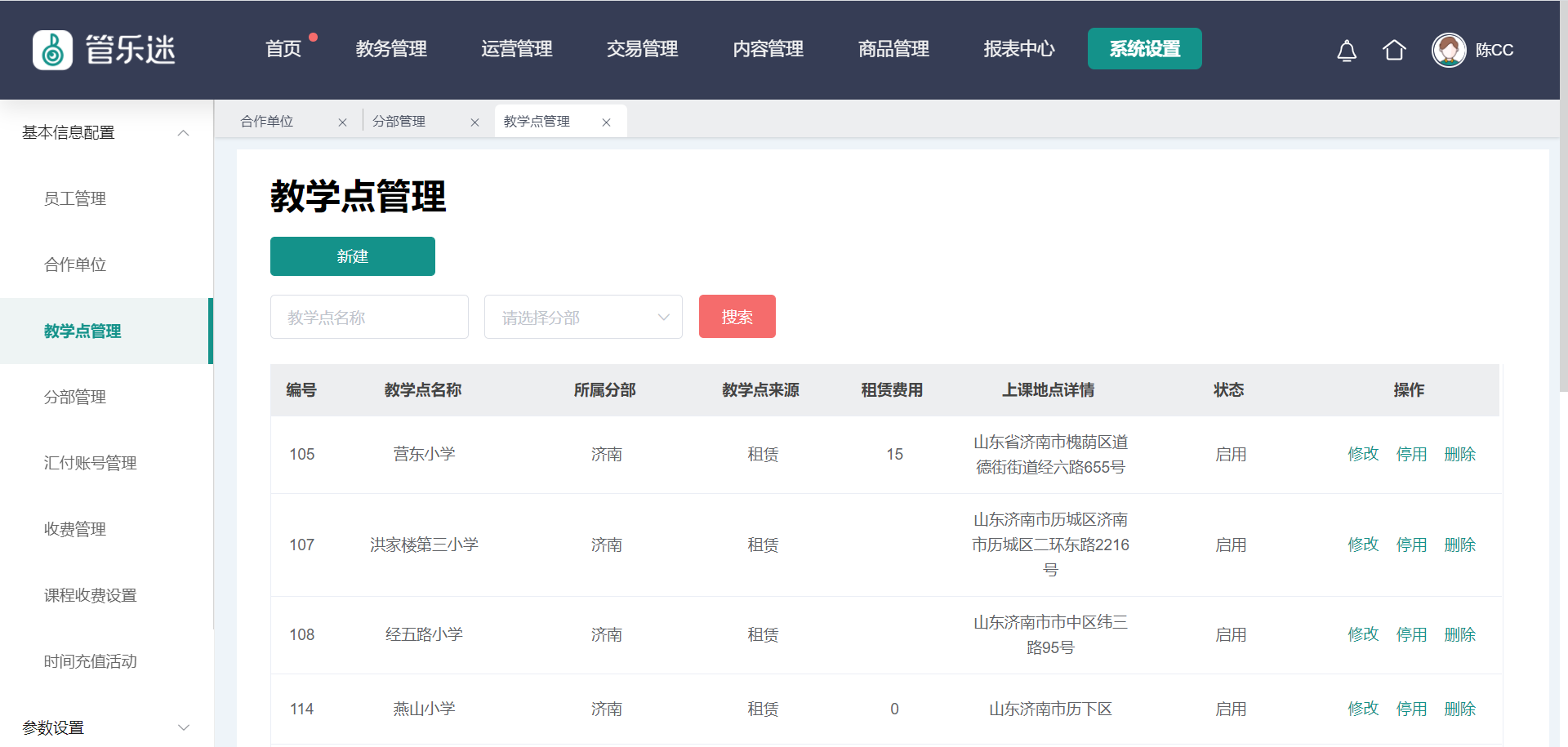The image size is (1568, 747).
Task: Open the 请选择分部 dropdown
Action: 583,317
